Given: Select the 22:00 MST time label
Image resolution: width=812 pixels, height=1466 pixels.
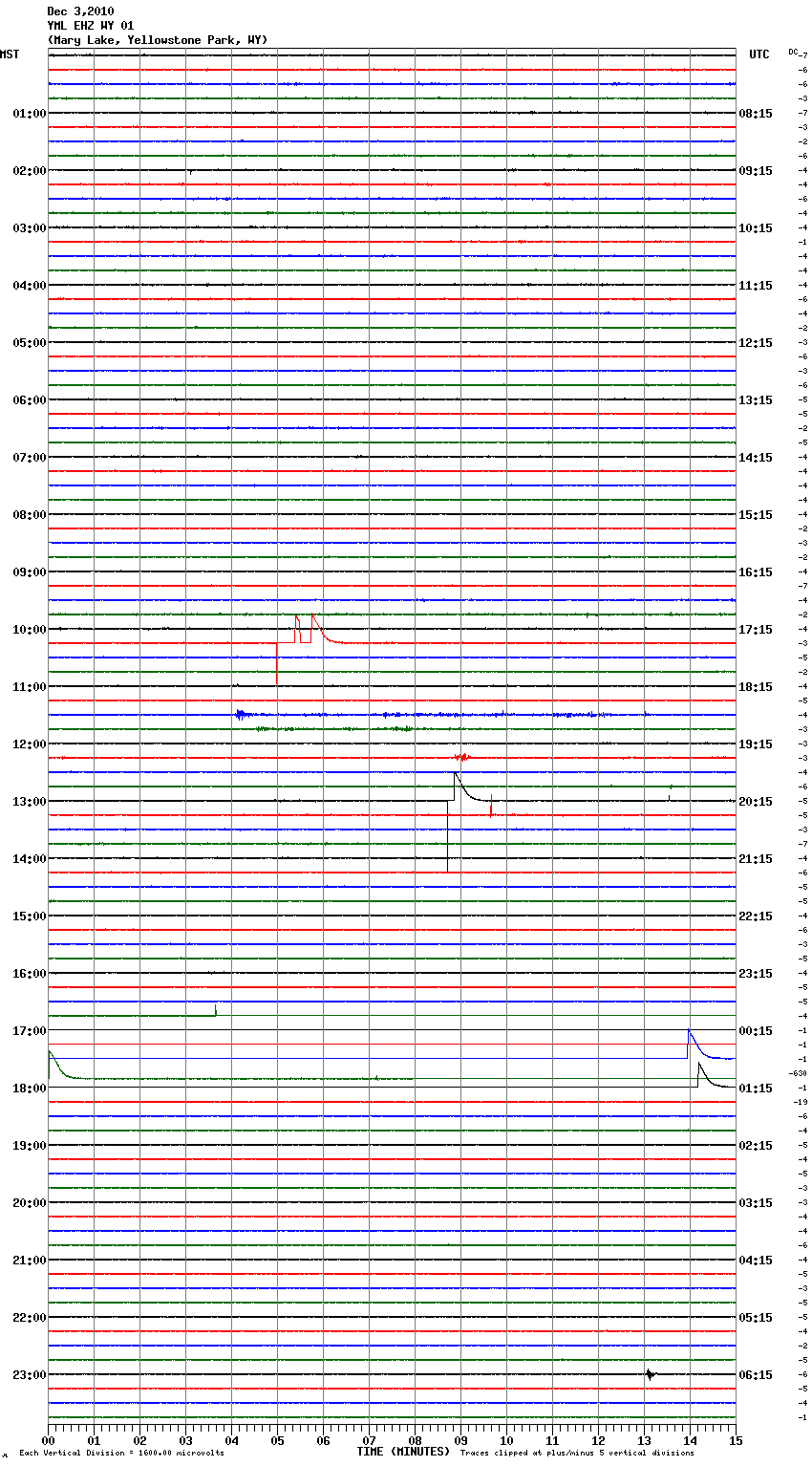Looking at the screenshot, I should 30,1317.
